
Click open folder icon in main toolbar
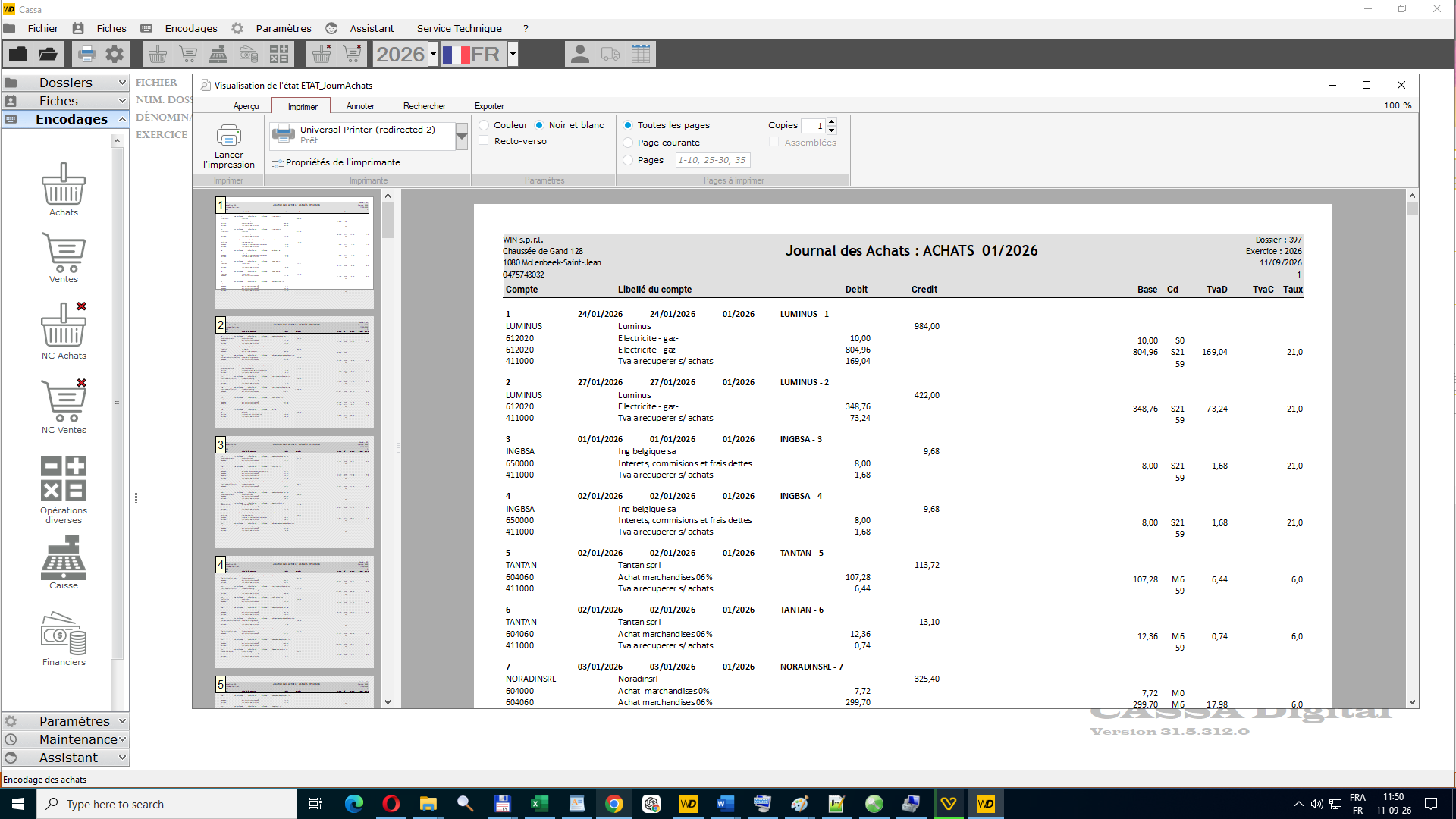coord(48,54)
